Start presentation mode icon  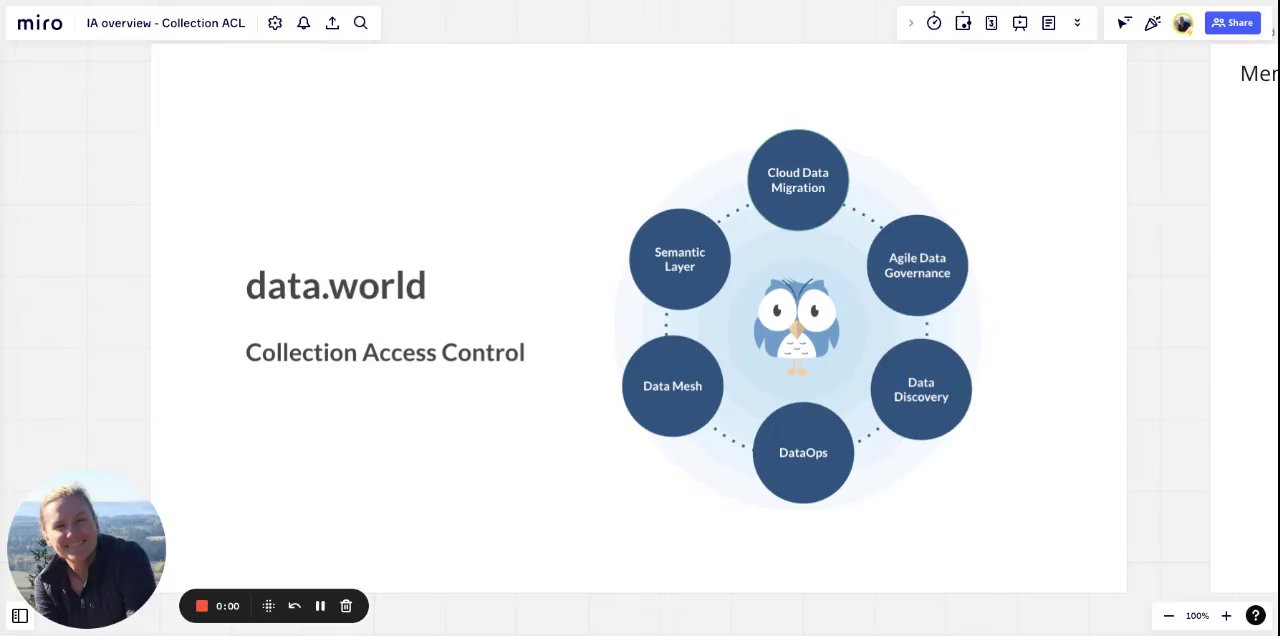point(1020,23)
